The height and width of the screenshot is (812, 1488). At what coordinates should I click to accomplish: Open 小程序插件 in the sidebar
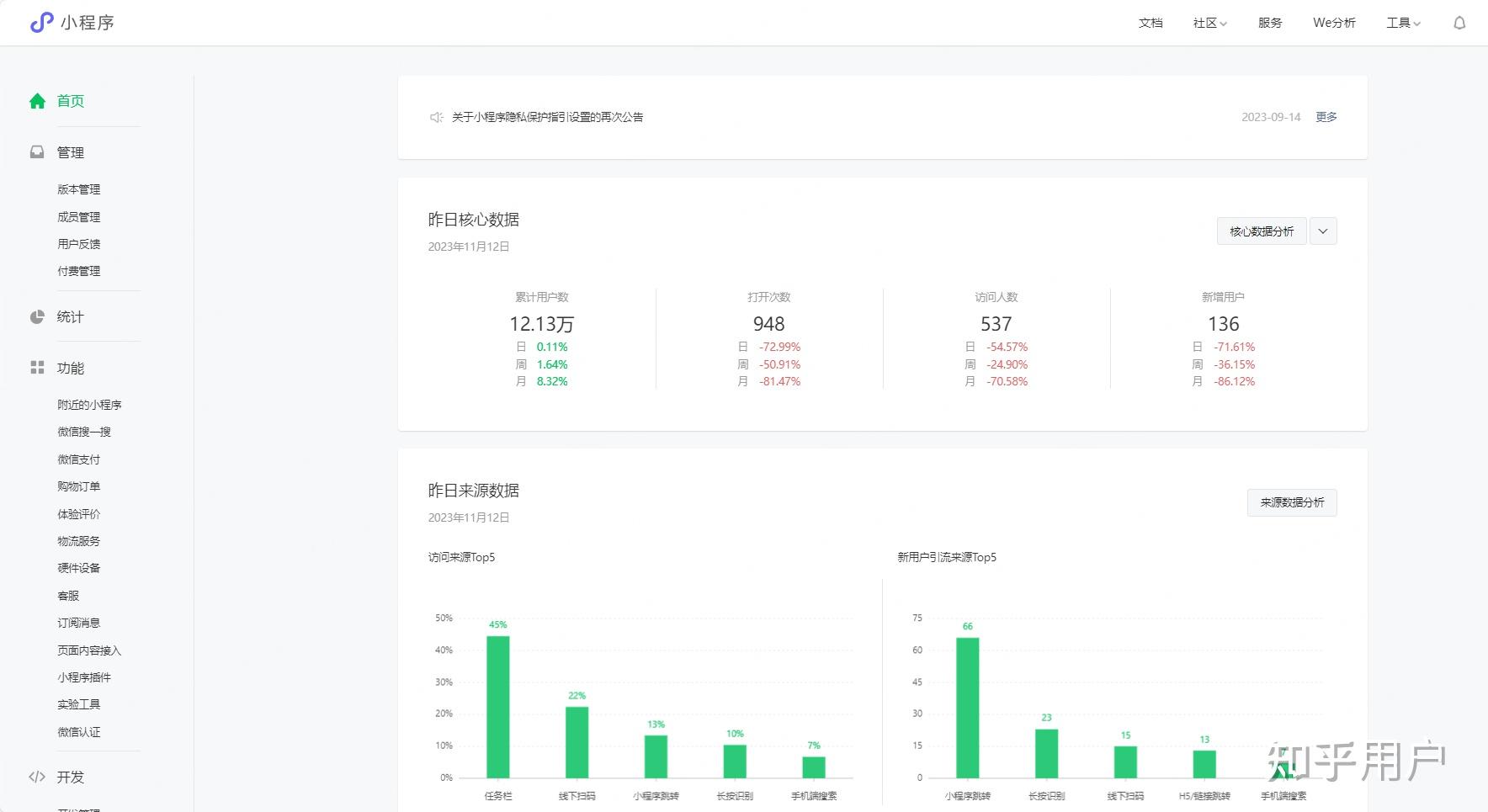[84, 677]
